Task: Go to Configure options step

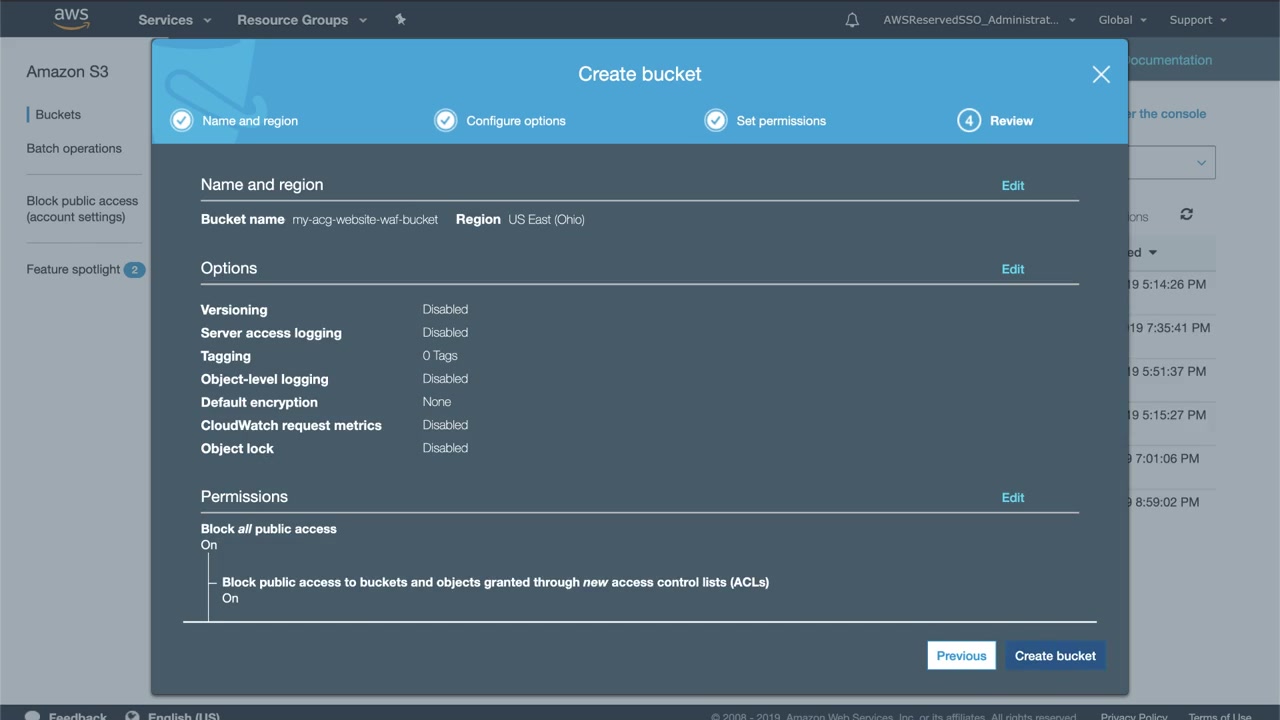Action: pos(516,121)
